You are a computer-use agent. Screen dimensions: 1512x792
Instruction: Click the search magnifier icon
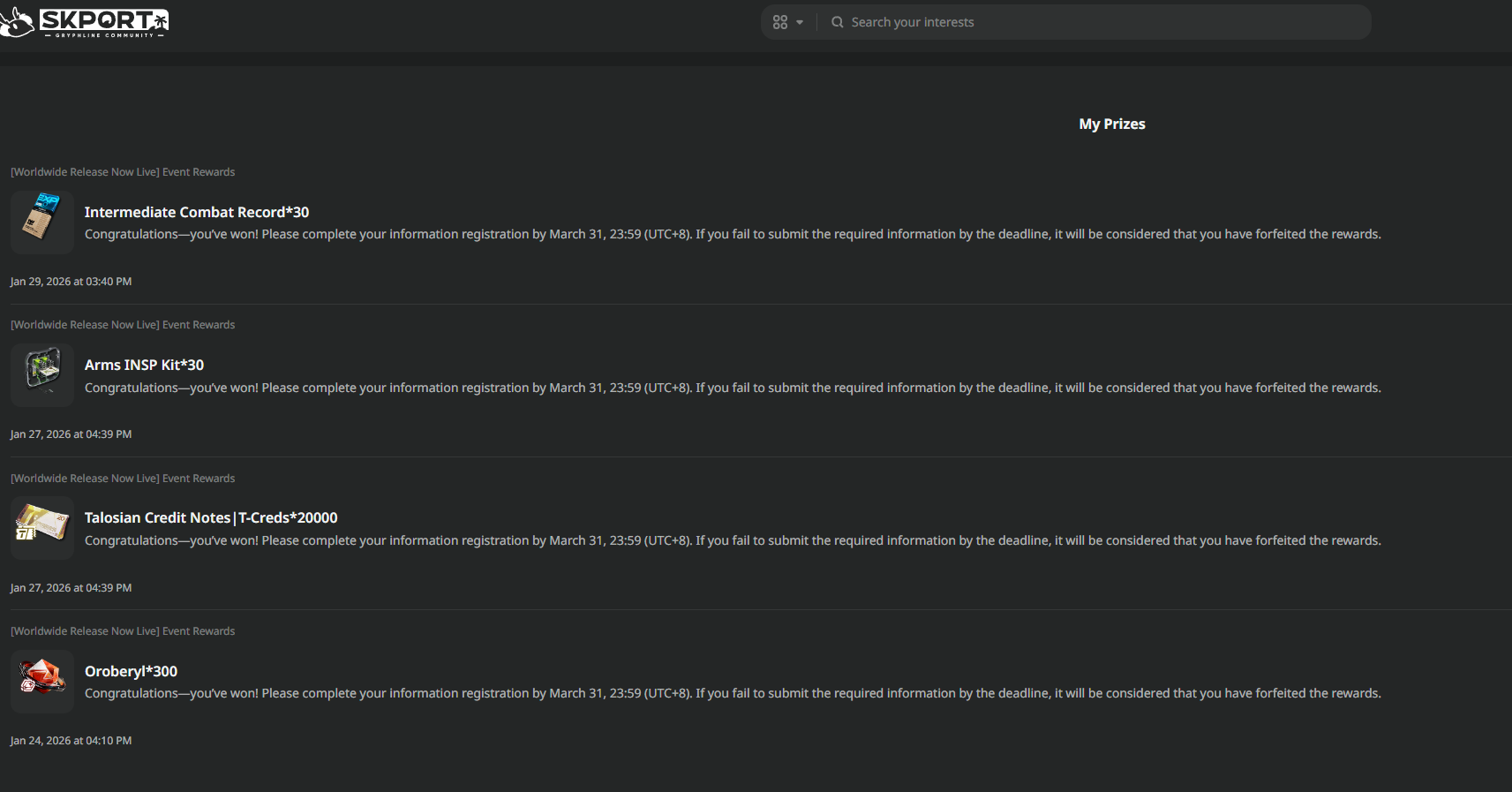[837, 22]
